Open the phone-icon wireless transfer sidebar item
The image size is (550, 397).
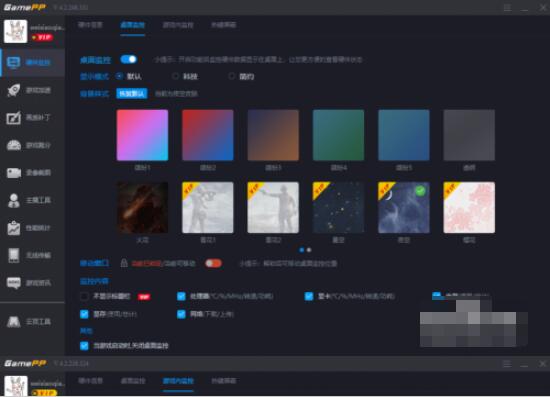[x=33, y=255]
